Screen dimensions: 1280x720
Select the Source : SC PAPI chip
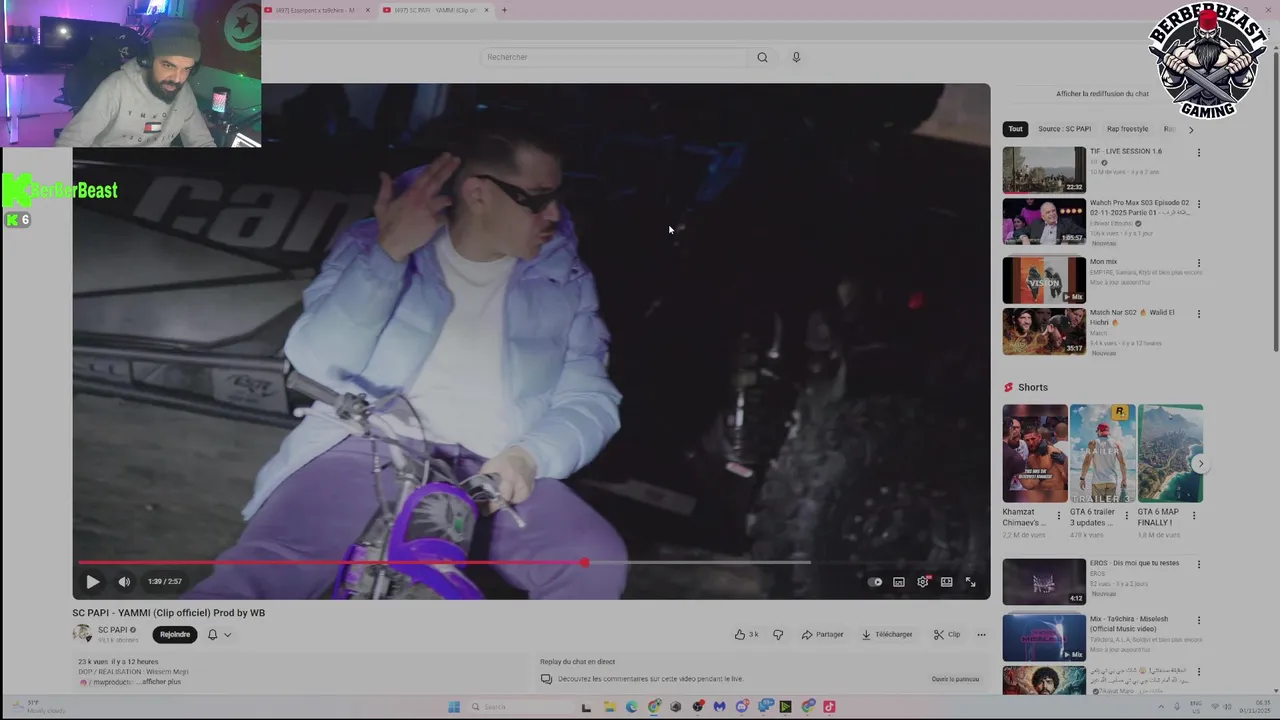(x=1064, y=129)
